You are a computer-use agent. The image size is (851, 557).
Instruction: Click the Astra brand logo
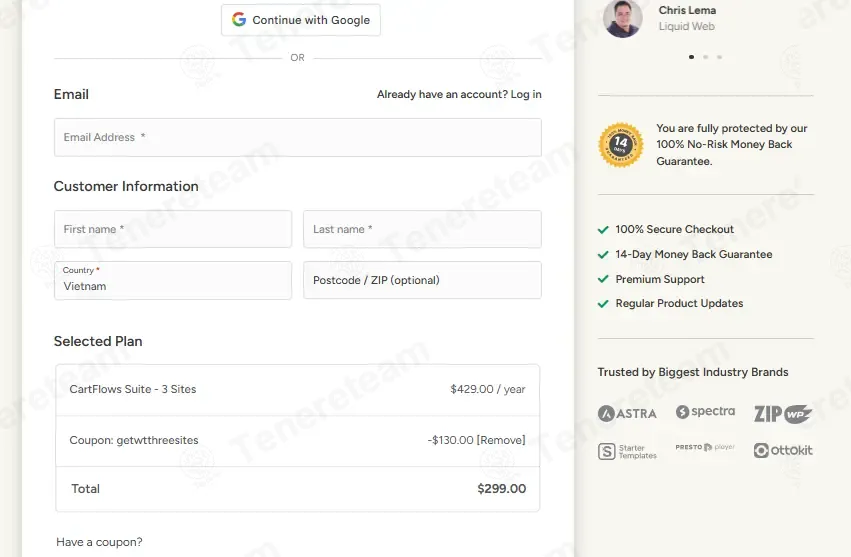[x=627, y=414]
